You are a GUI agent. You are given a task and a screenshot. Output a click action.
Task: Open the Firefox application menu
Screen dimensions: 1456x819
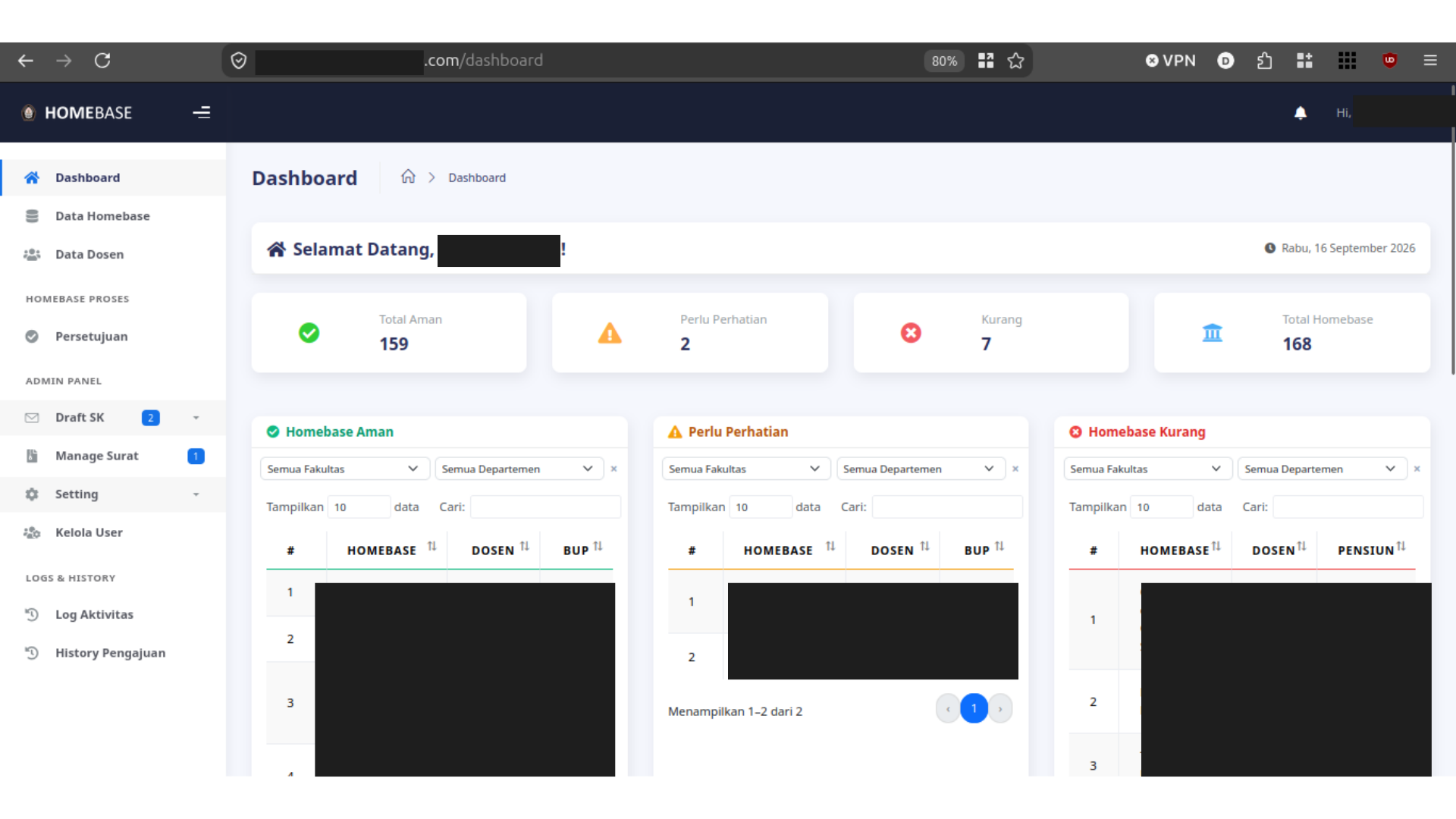coord(1429,61)
